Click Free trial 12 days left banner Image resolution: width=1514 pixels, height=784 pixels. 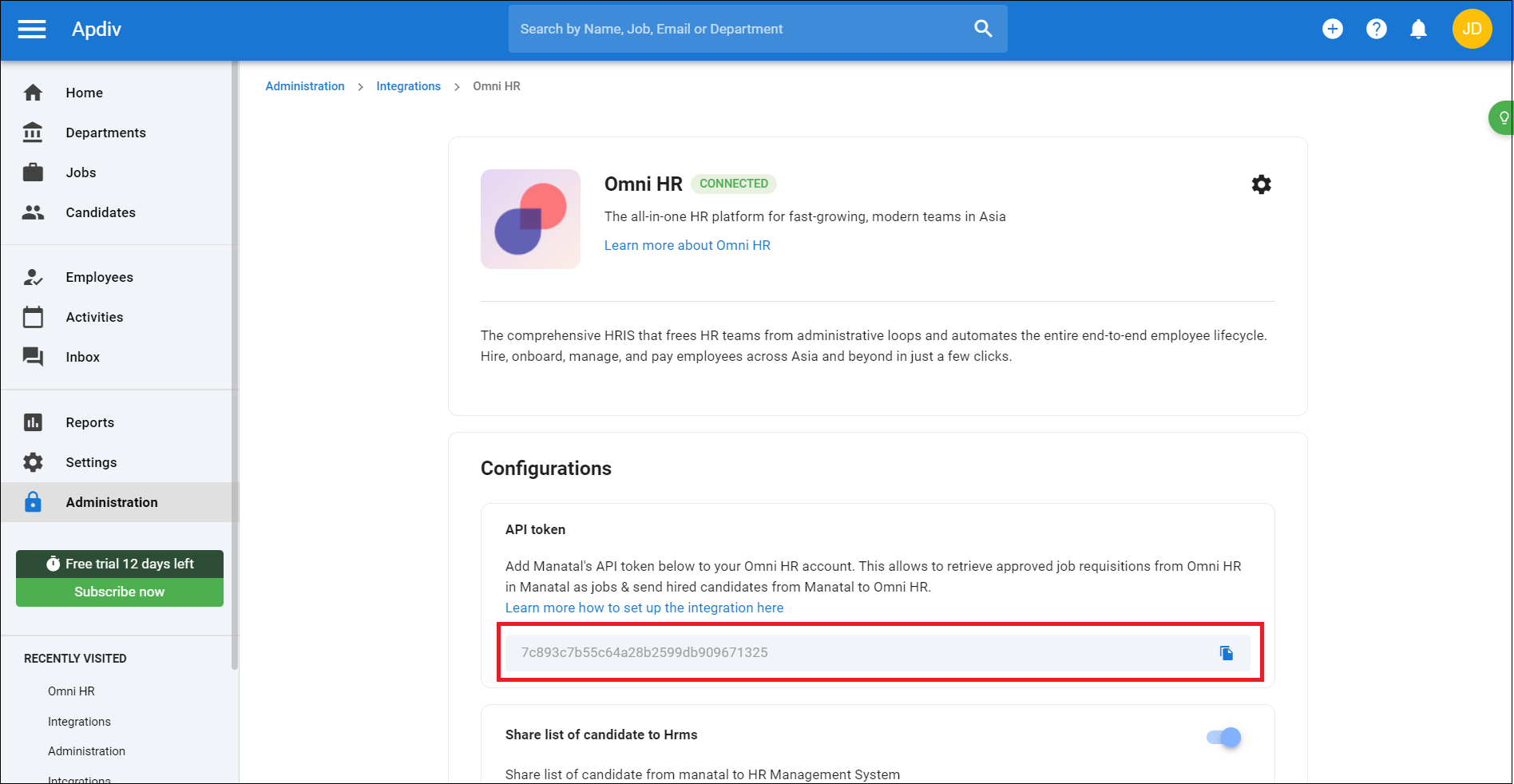coord(120,564)
